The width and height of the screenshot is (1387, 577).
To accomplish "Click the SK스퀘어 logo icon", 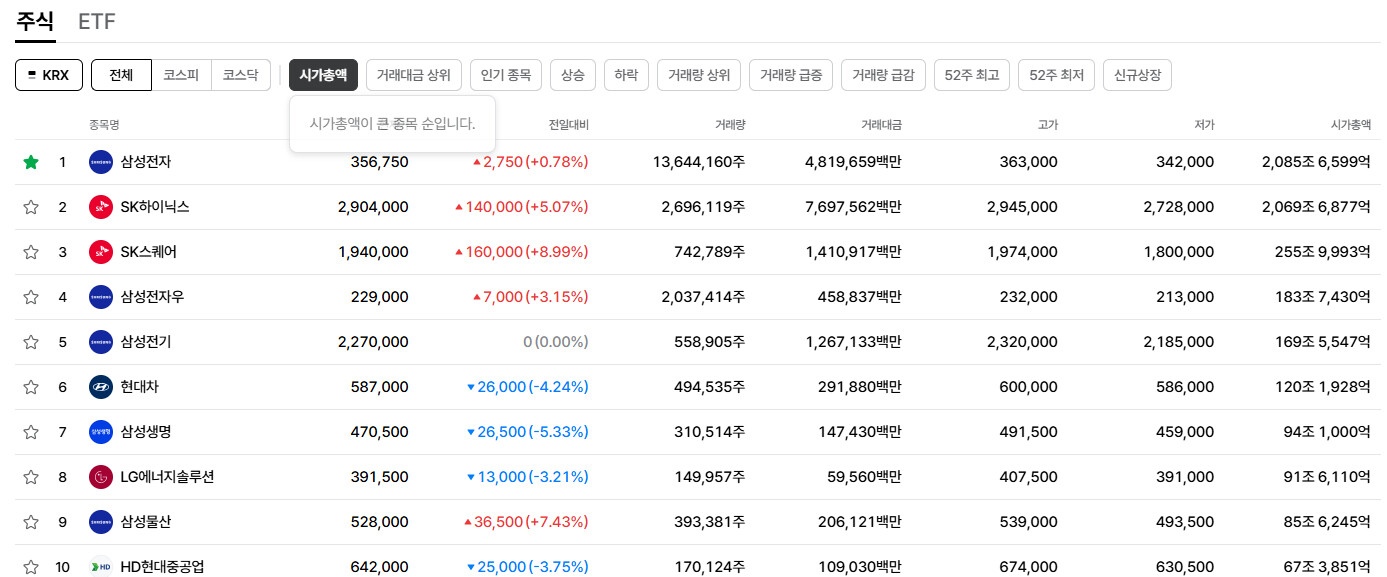I will [101, 252].
